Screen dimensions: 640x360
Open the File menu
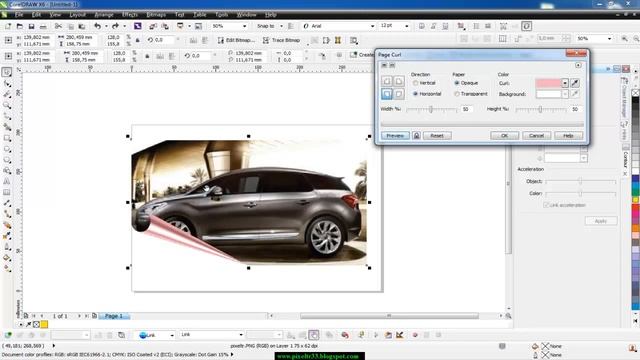click(x=19, y=15)
